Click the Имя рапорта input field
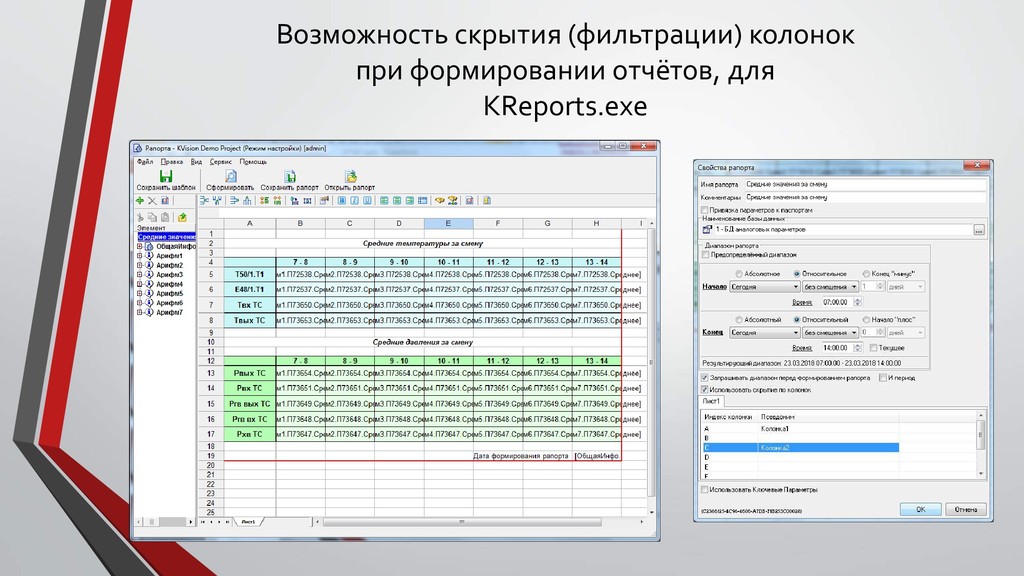The width and height of the screenshot is (1024, 576). coord(865,185)
